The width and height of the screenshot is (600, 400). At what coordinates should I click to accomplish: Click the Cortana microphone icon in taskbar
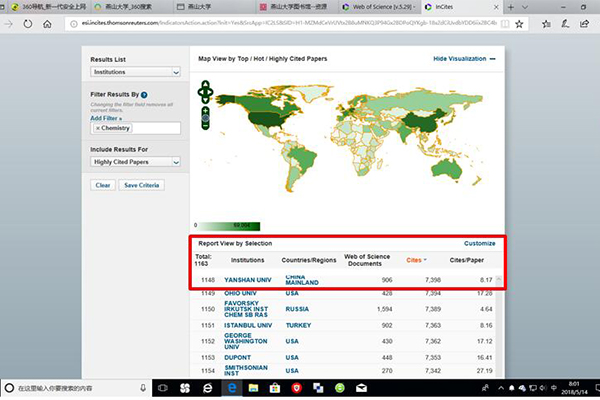(145, 387)
